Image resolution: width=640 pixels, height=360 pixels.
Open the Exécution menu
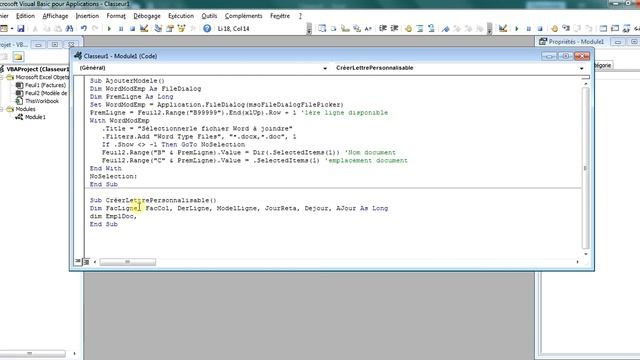coord(181,16)
